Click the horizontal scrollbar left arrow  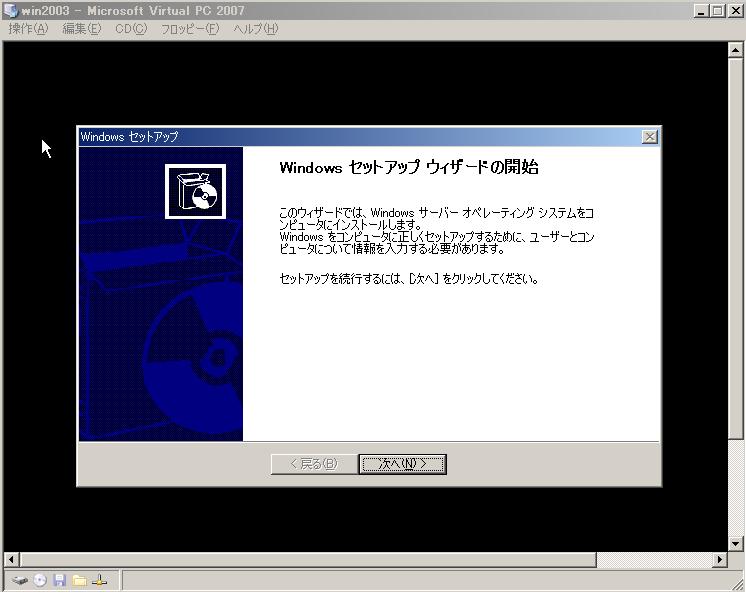pyautogui.click(x=11, y=560)
